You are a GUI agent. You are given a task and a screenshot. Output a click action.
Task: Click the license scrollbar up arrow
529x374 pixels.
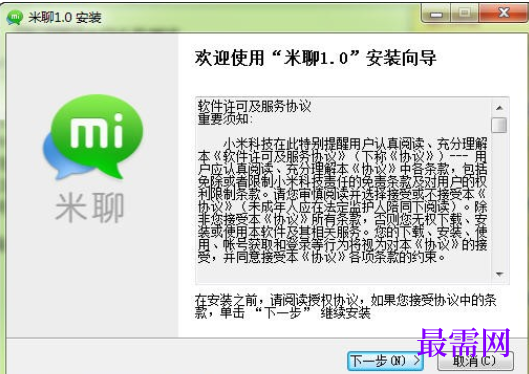[x=499, y=108]
